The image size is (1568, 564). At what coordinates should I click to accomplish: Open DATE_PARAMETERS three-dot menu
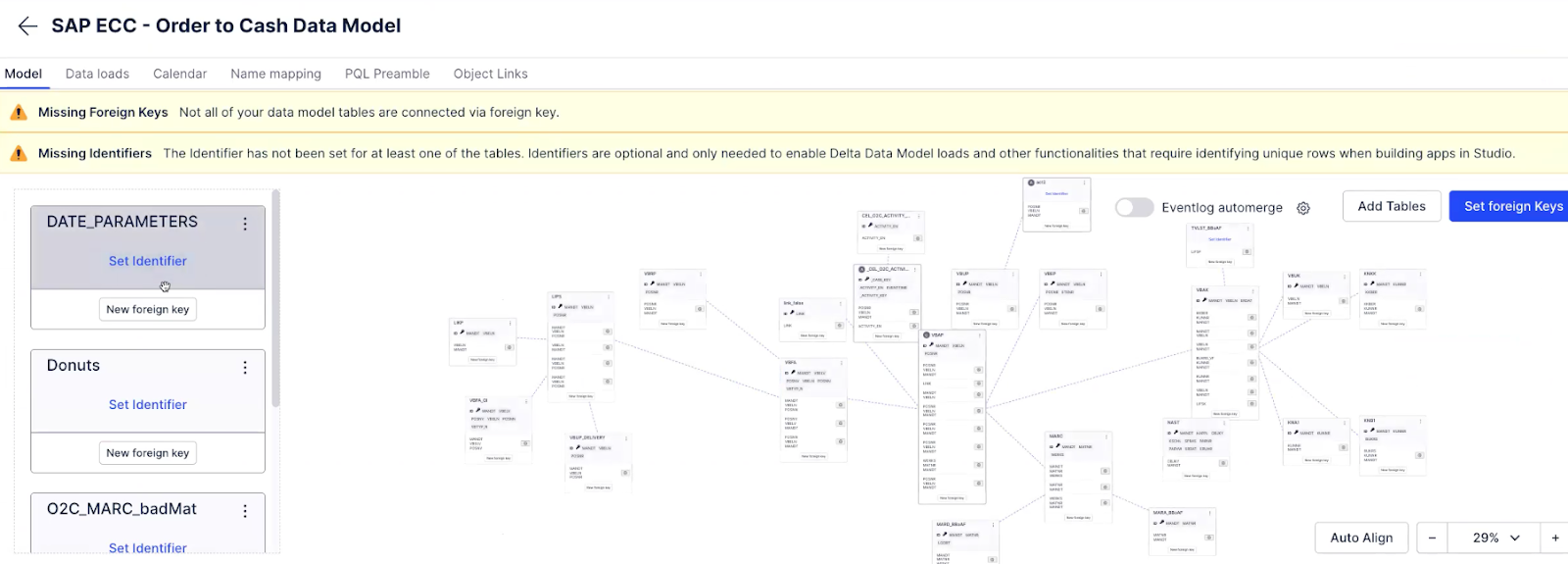coord(245,224)
